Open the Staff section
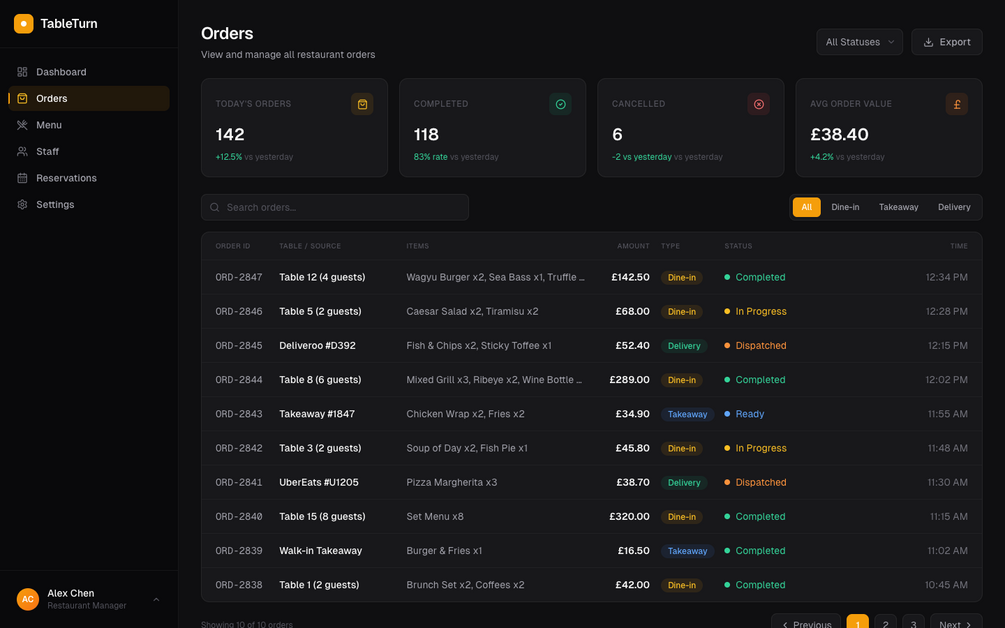 pyautogui.click(x=89, y=151)
